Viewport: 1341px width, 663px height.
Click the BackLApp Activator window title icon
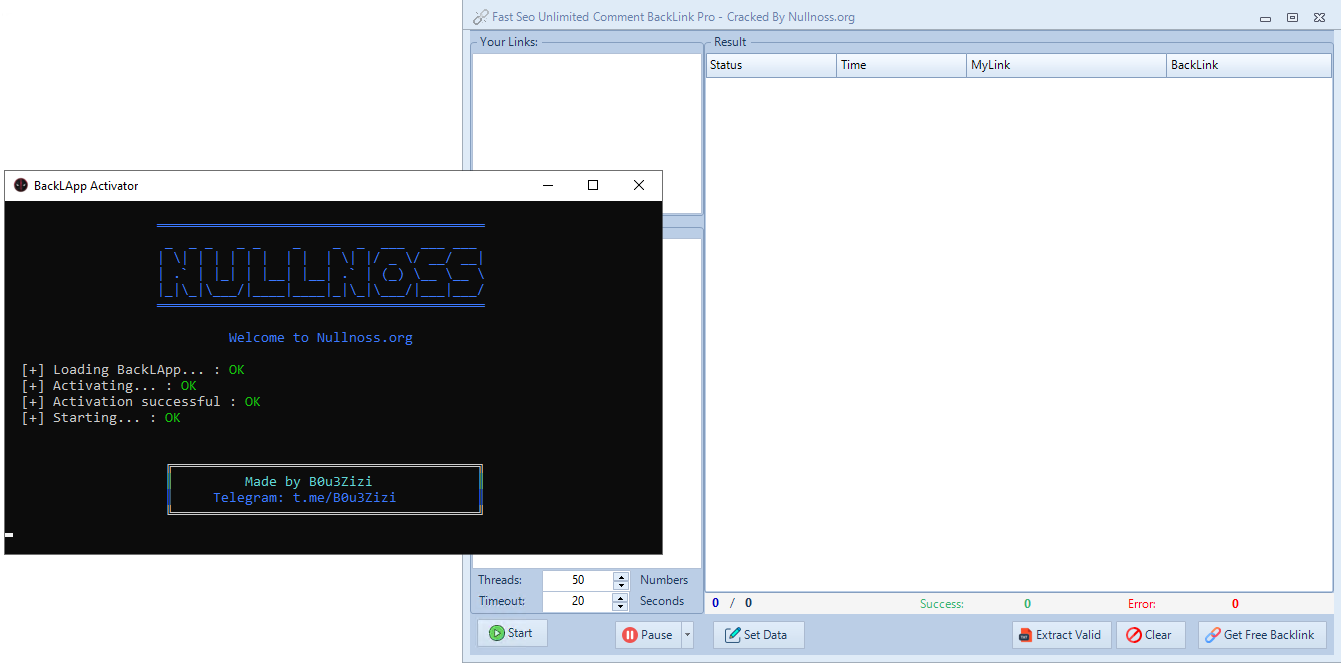click(21, 185)
